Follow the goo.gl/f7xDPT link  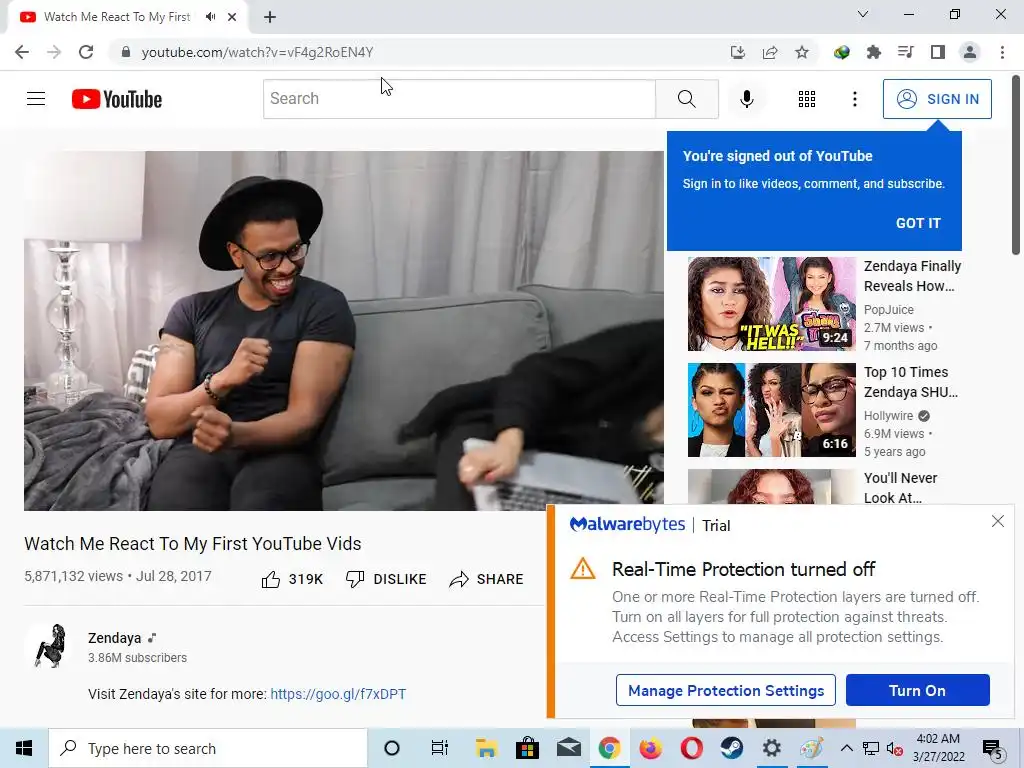pos(338,694)
